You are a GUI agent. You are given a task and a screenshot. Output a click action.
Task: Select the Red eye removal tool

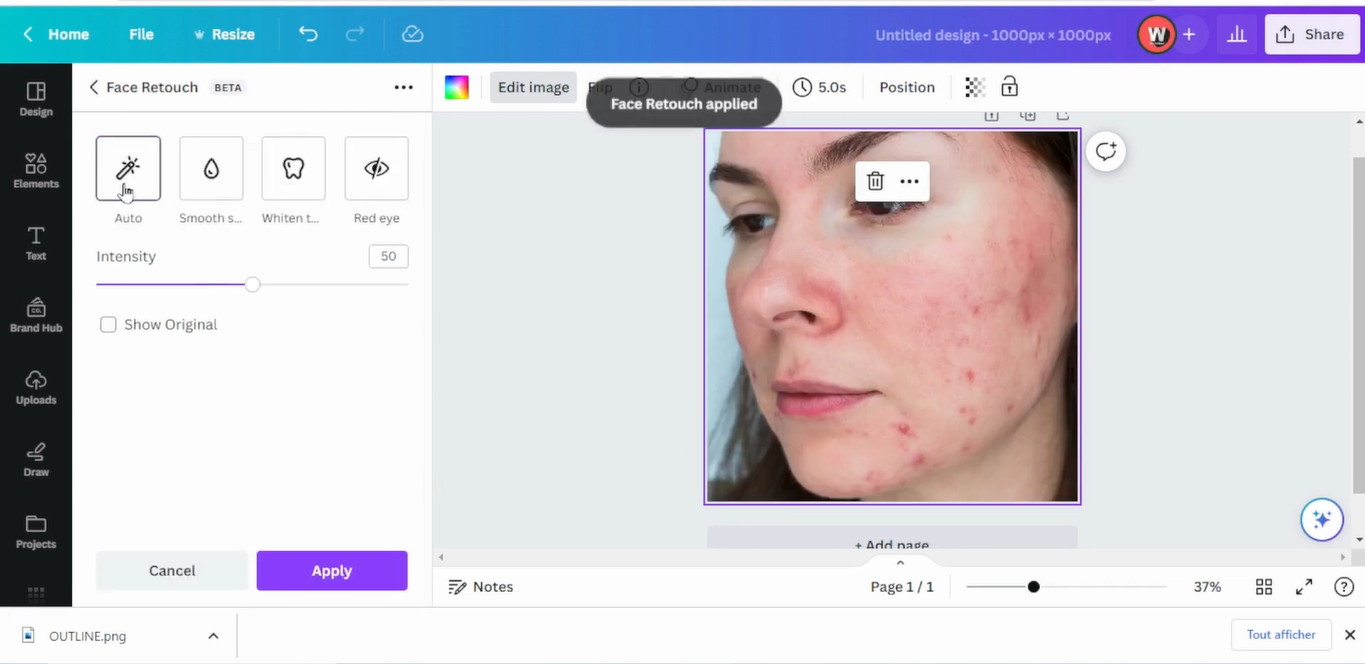click(376, 168)
